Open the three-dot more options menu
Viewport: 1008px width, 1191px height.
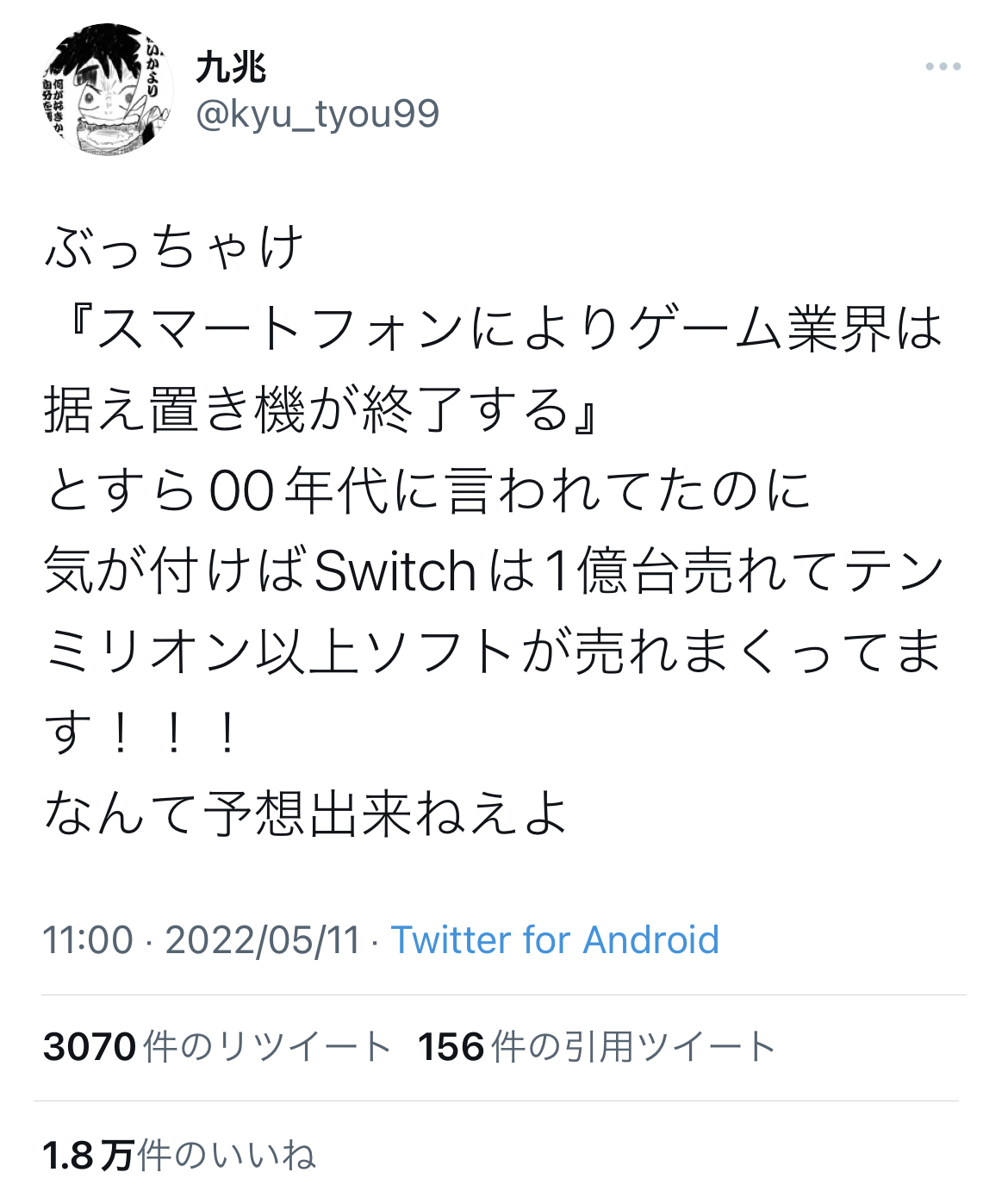943,66
